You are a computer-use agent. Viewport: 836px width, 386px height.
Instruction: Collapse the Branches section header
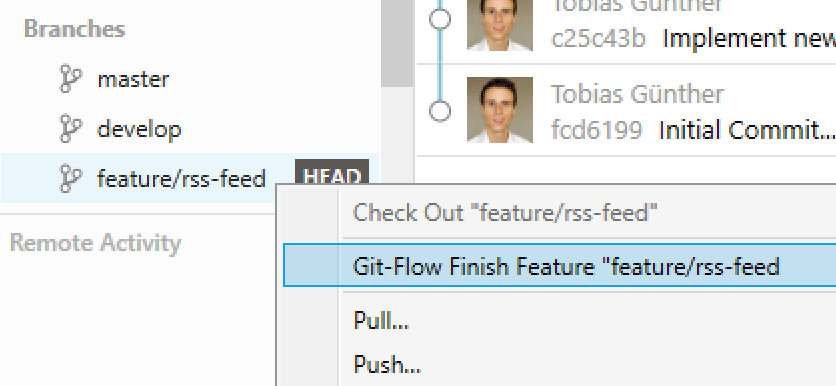pos(74,29)
